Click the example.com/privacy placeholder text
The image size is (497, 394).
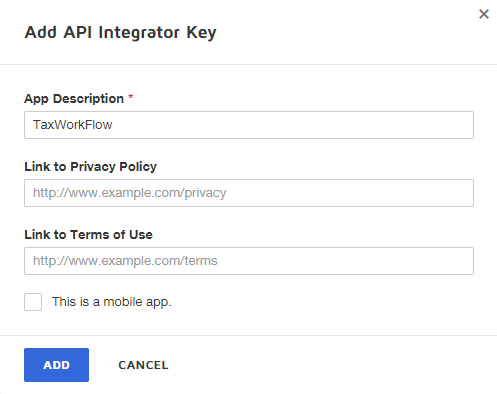[x=129, y=193]
